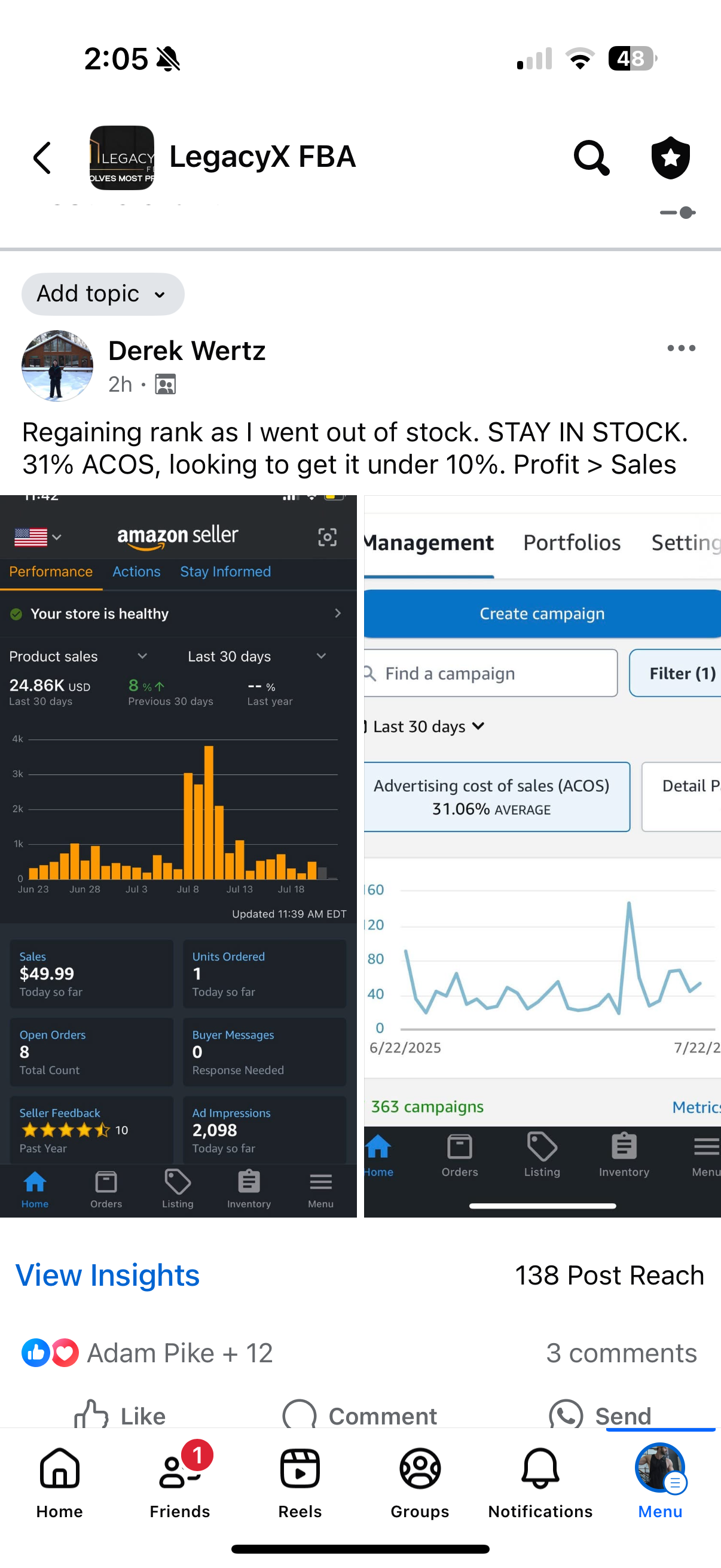Screen dimensions: 721x1568
Task: Tap the group audience icon next to 2h
Action: [x=165, y=385]
